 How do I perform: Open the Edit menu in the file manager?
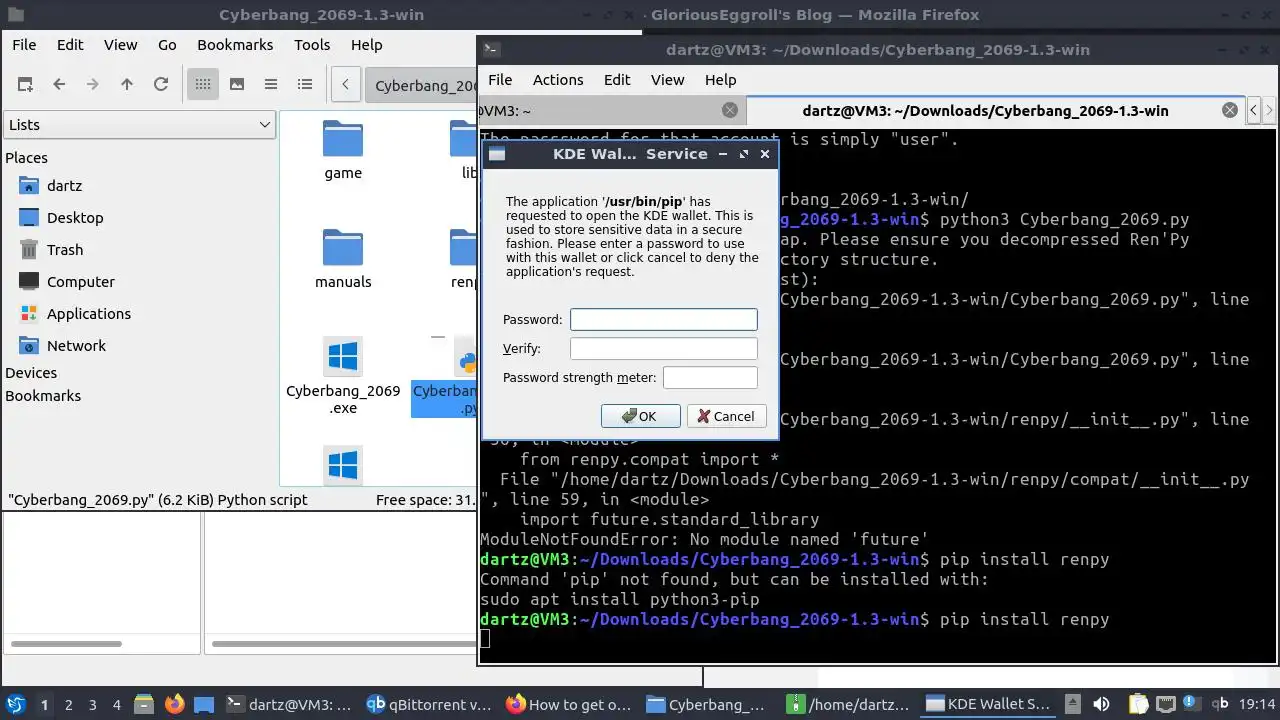(x=70, y=45)
